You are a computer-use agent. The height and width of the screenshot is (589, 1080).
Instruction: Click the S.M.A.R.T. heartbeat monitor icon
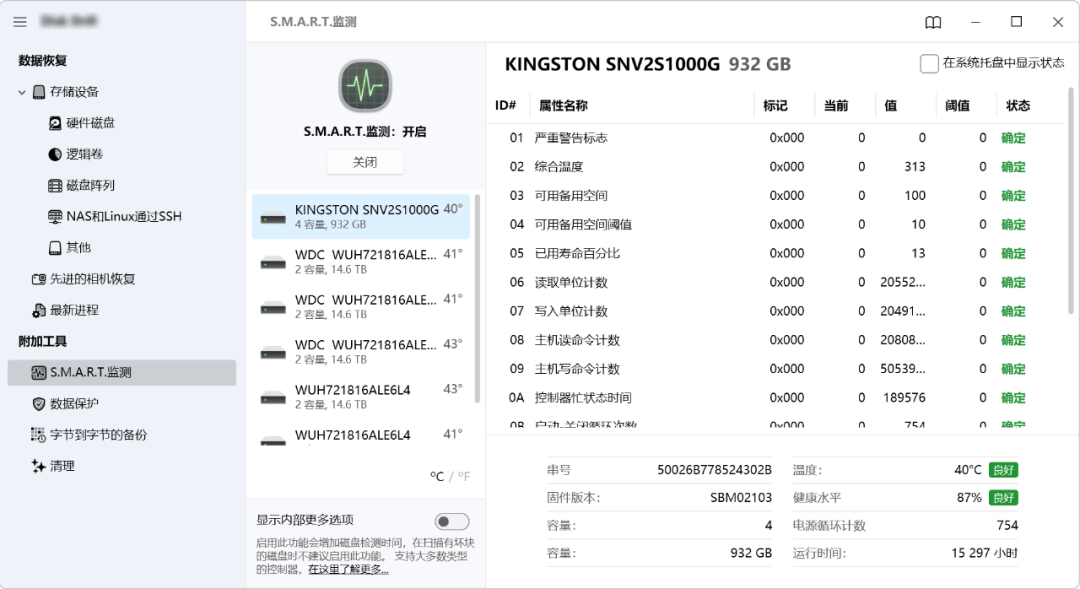365,86
